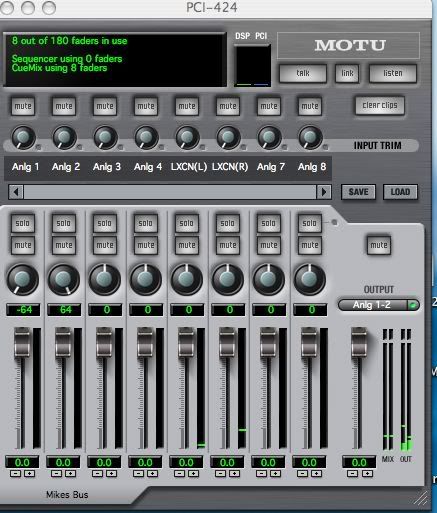
Task: Click the Anlg 2 pan knob showing 64
Action: tap(64, 280)
